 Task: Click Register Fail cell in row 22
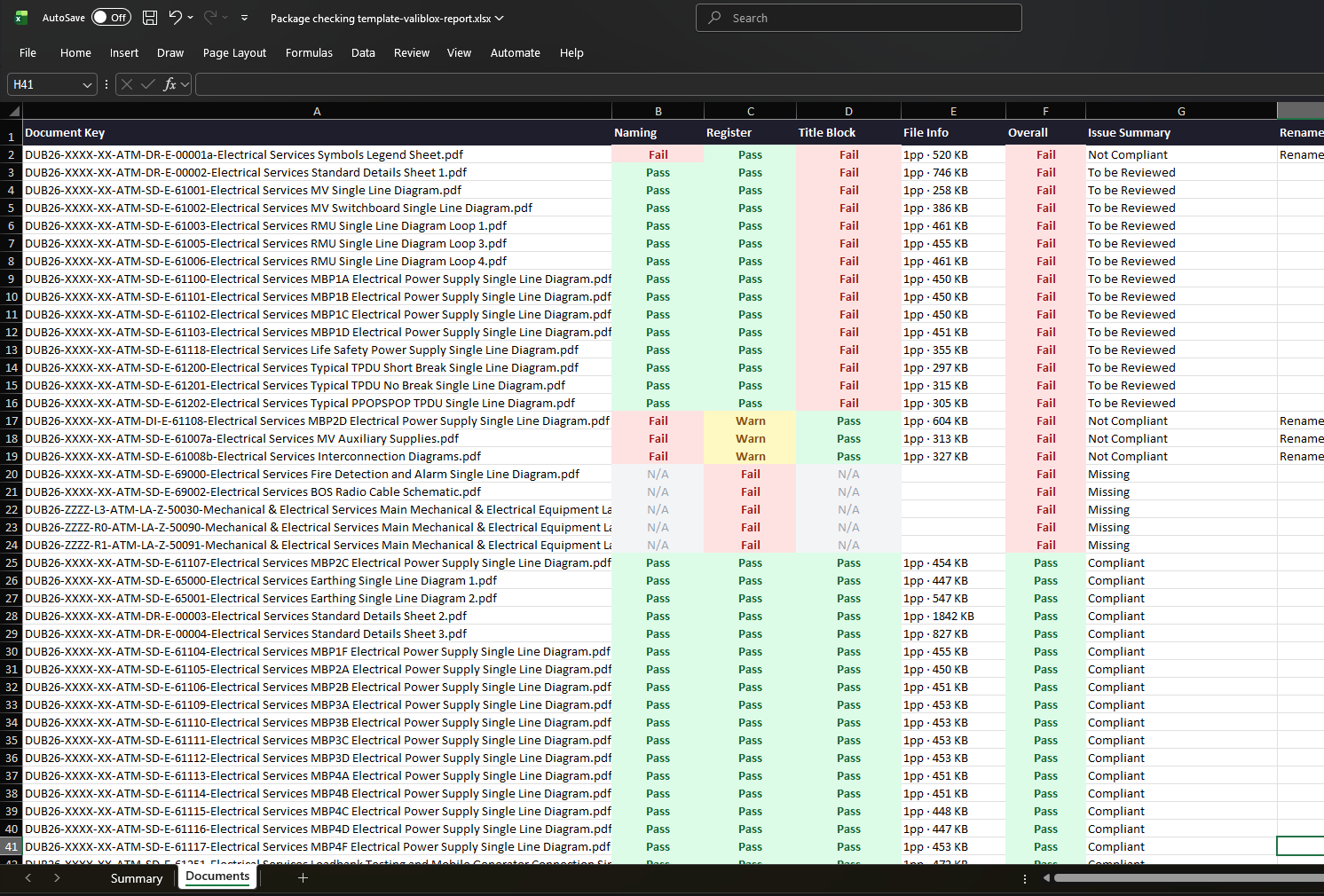click(750, 510)
